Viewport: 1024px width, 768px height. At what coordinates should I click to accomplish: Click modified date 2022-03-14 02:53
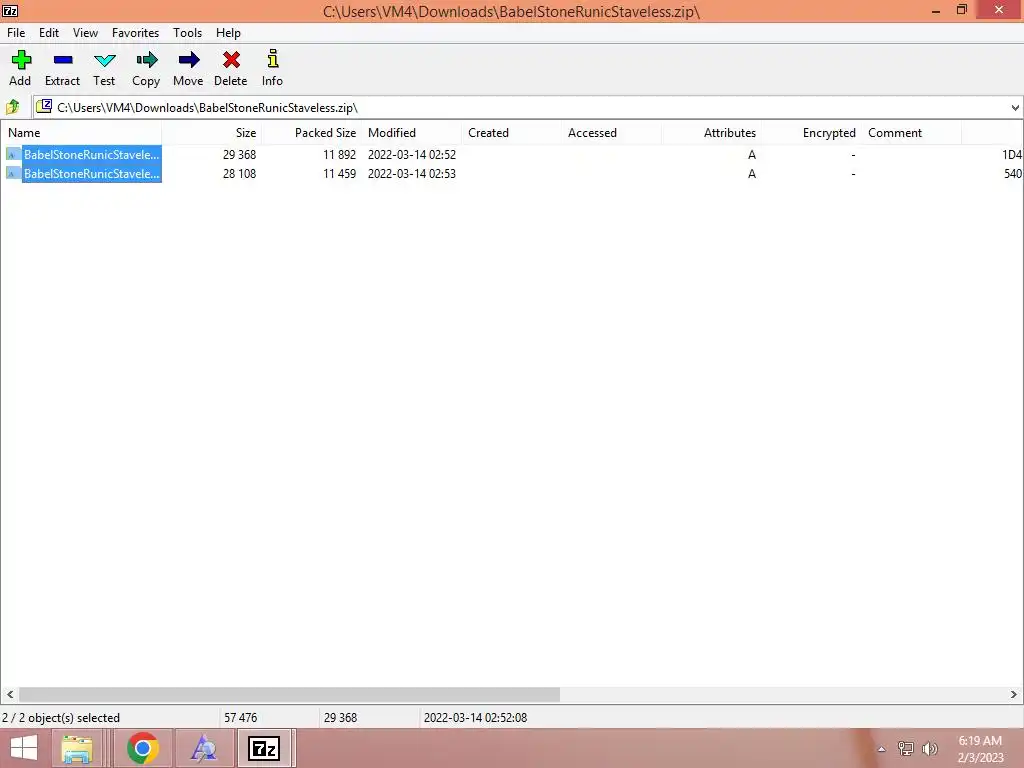coord(412,174)
